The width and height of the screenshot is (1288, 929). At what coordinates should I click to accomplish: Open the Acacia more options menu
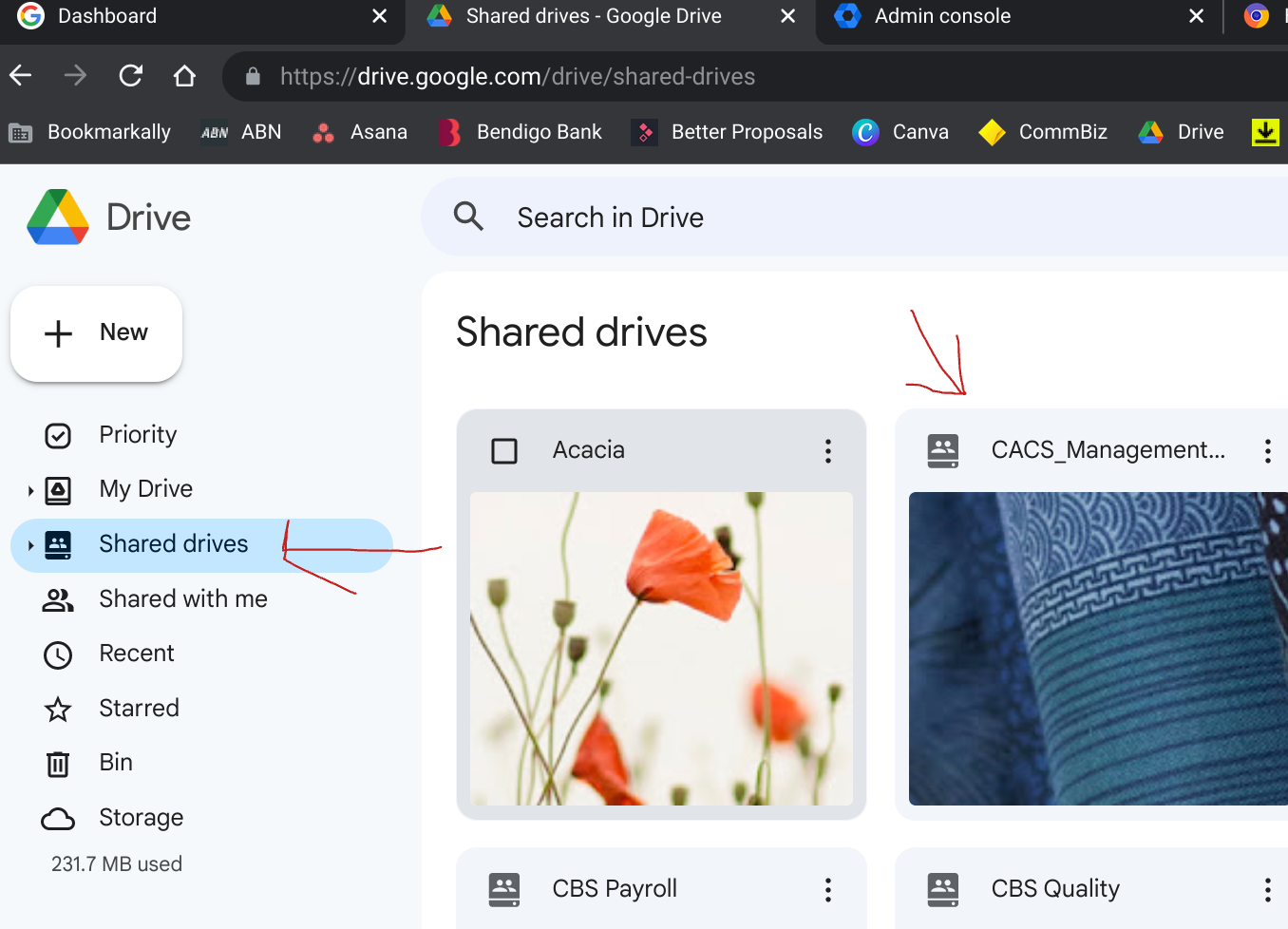coord(827,450)
